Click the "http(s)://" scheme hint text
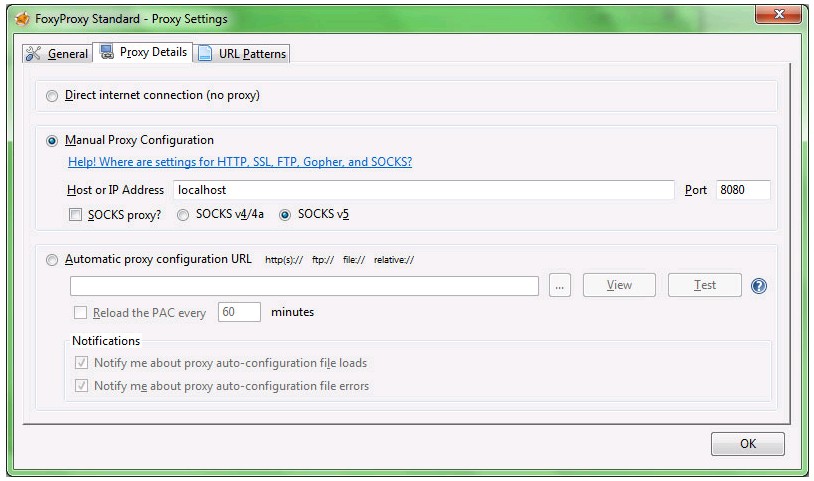This screenshot has height=481, width=814. tap(284, 260)
